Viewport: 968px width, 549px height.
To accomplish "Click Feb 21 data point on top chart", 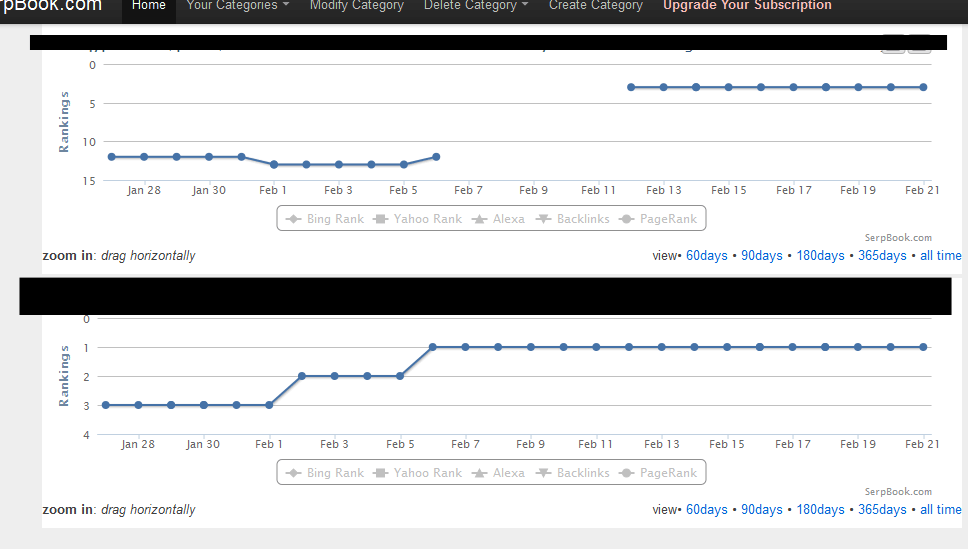I will [923, 87].
